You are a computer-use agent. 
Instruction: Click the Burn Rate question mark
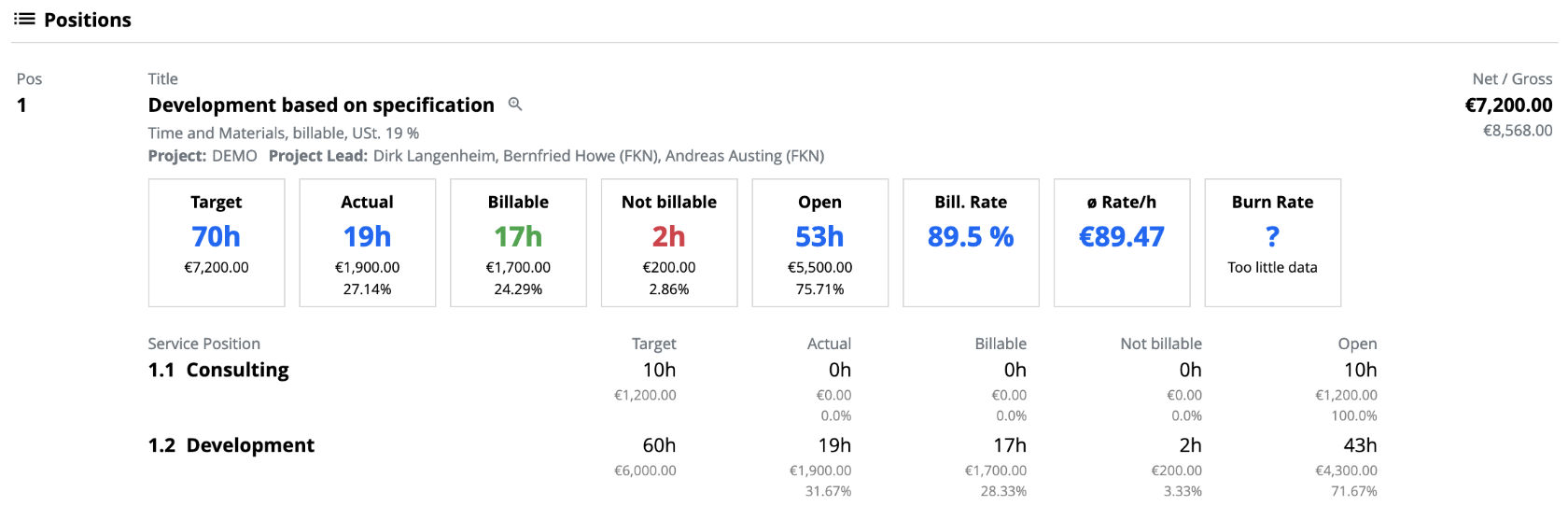click(x=1272, y=237)
